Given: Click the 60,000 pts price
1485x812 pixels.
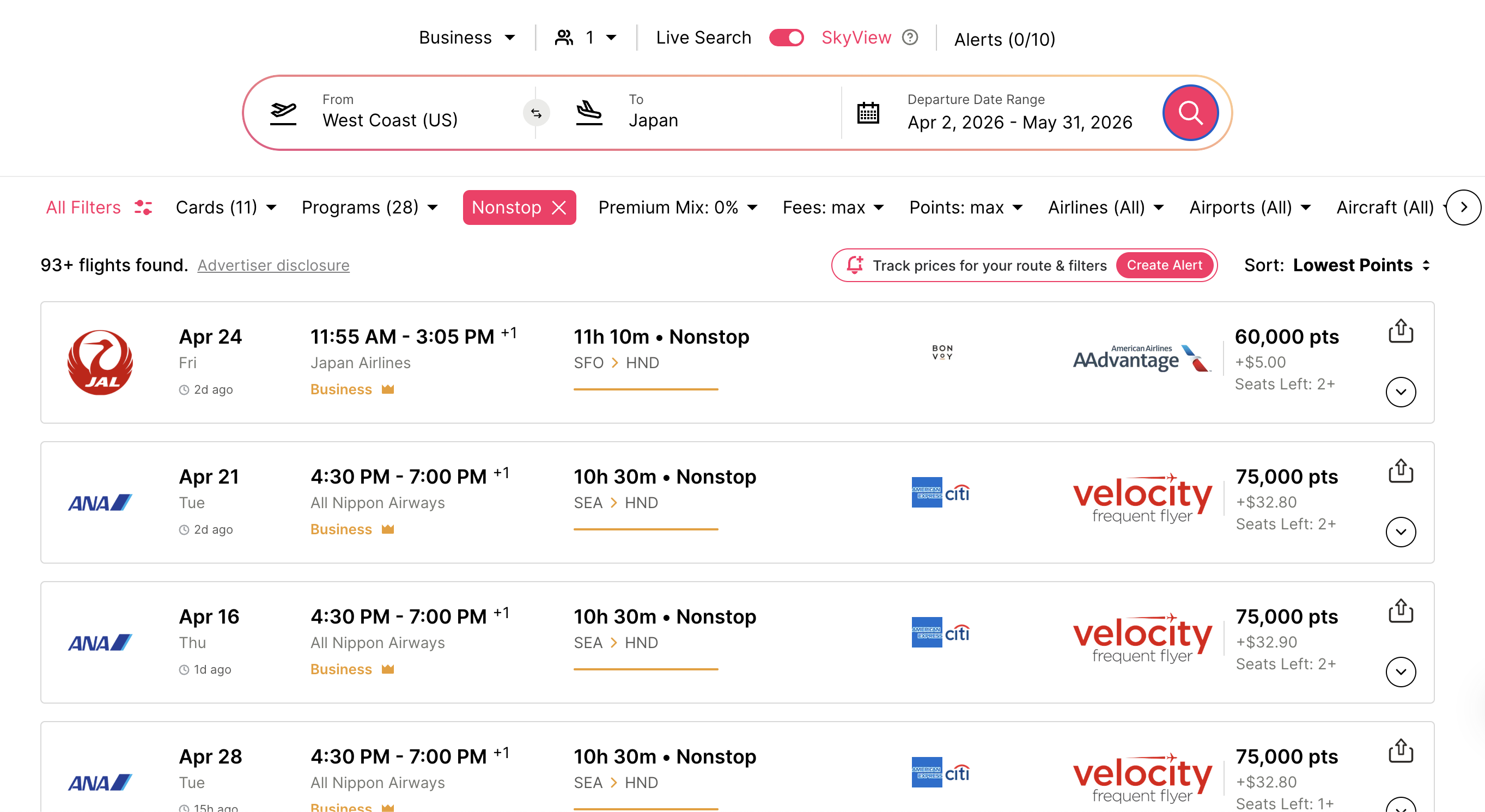Looking at the screenshot, I should tap(1287, 337).
